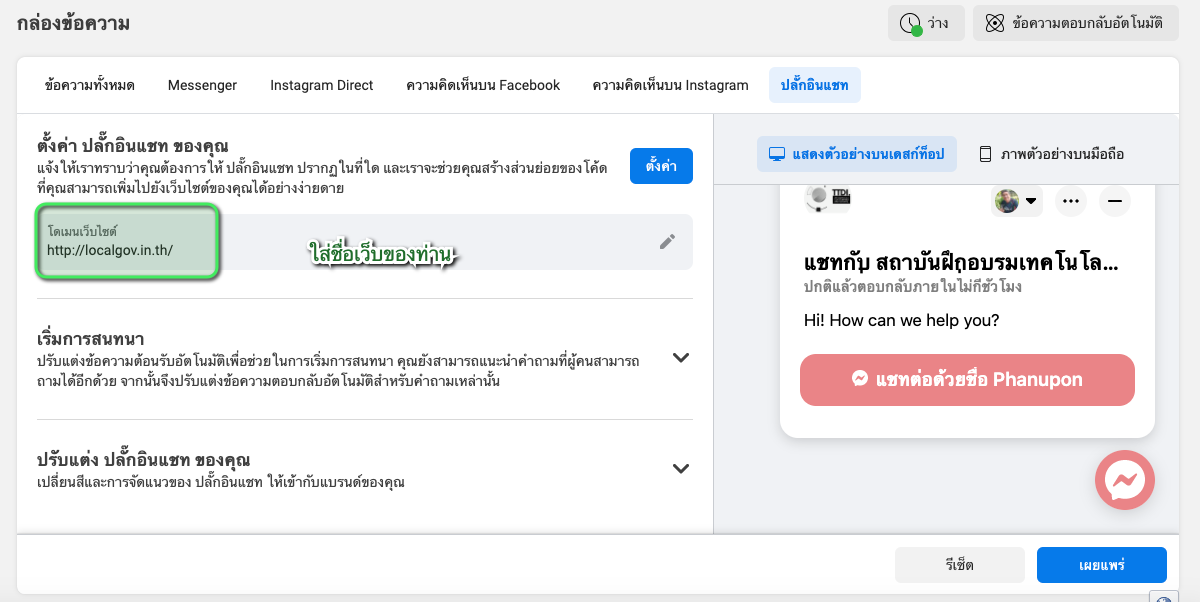Click the รีเซ็ต reset button
The width and height of the screenshot is (1200, 602).
[959, 565]
